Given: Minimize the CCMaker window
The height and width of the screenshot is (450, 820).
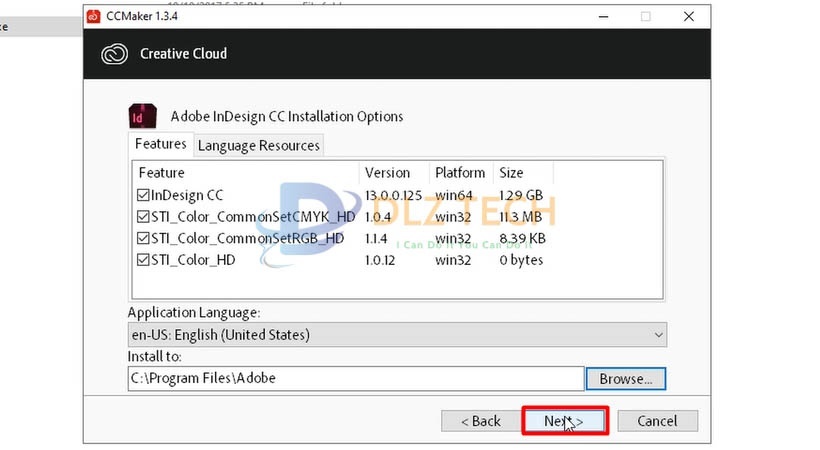Looking at the screenshot, I should 603,17.
